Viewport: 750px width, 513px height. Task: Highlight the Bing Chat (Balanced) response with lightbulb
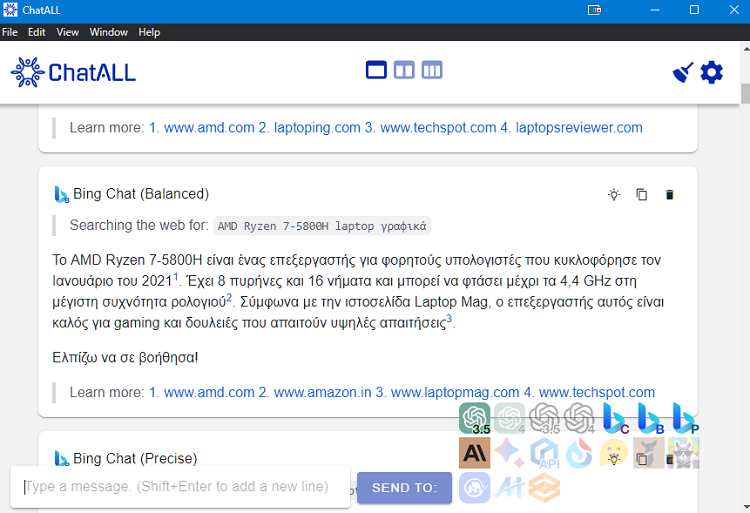614,194
